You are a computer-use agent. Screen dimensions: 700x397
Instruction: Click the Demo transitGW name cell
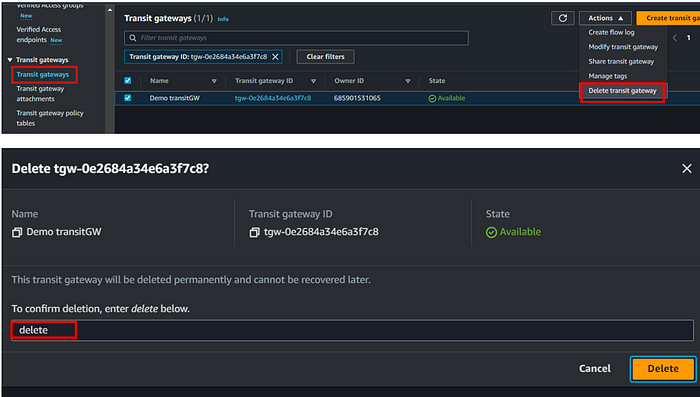[x=175, y=98]
